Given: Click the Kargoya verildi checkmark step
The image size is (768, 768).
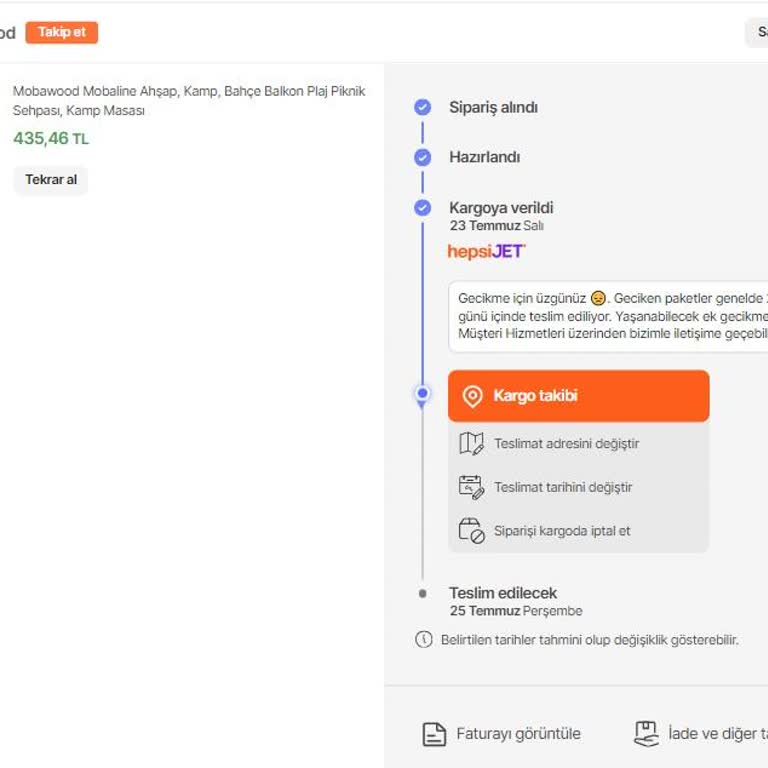Looking at the screenshot, I should [x=423, y=208].
